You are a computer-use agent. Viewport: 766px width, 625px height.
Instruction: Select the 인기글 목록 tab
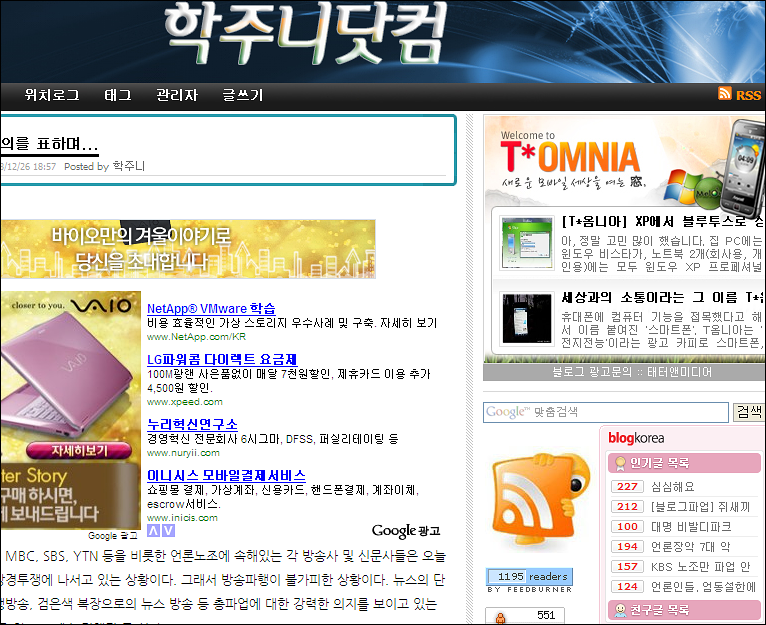coord(684,463)
